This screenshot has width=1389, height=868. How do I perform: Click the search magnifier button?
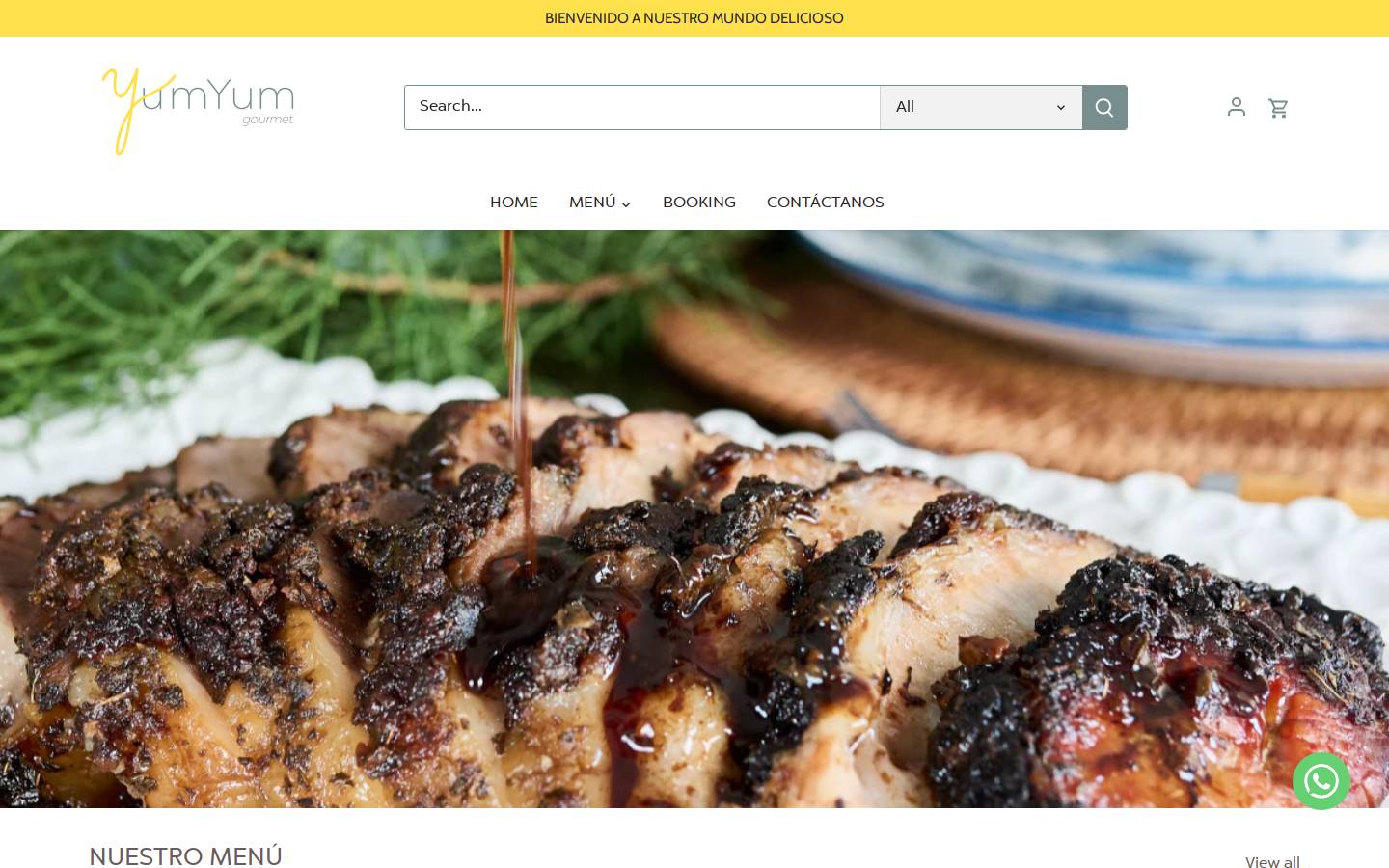(x=1104, y=107)
